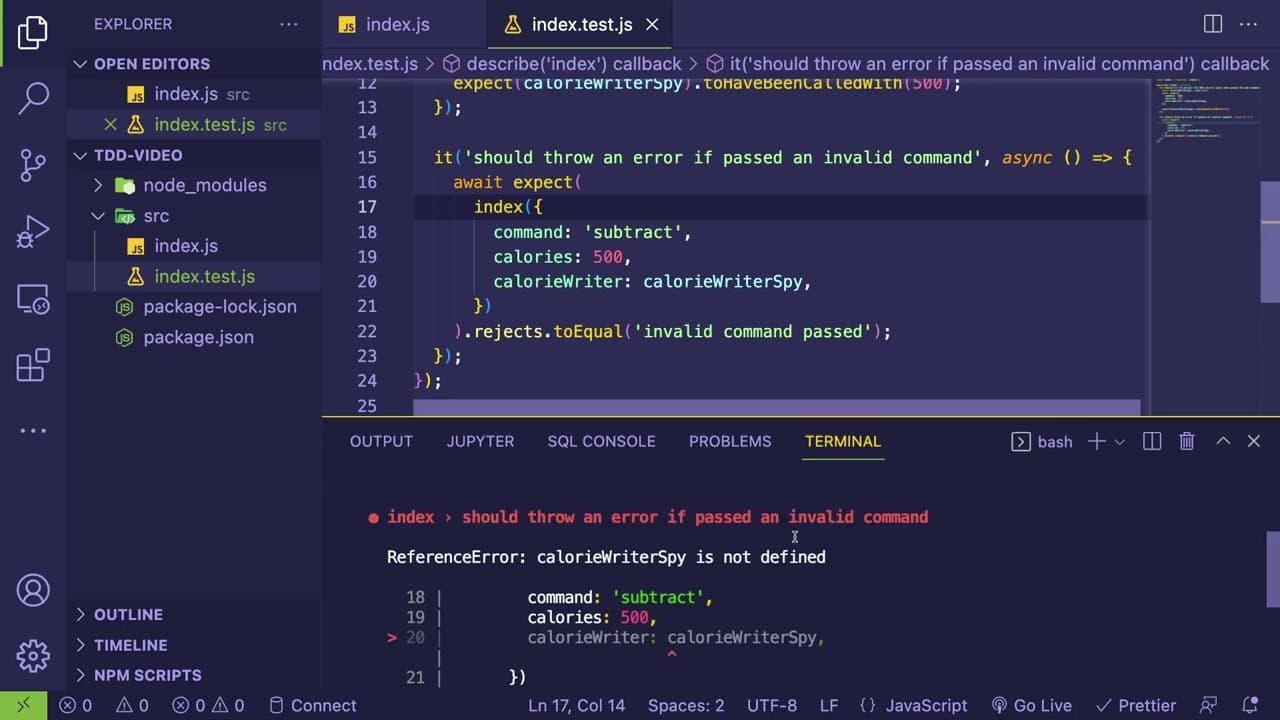Open the Run and Debug view
Screen dimensions: 1280x720
click(33, 232)
